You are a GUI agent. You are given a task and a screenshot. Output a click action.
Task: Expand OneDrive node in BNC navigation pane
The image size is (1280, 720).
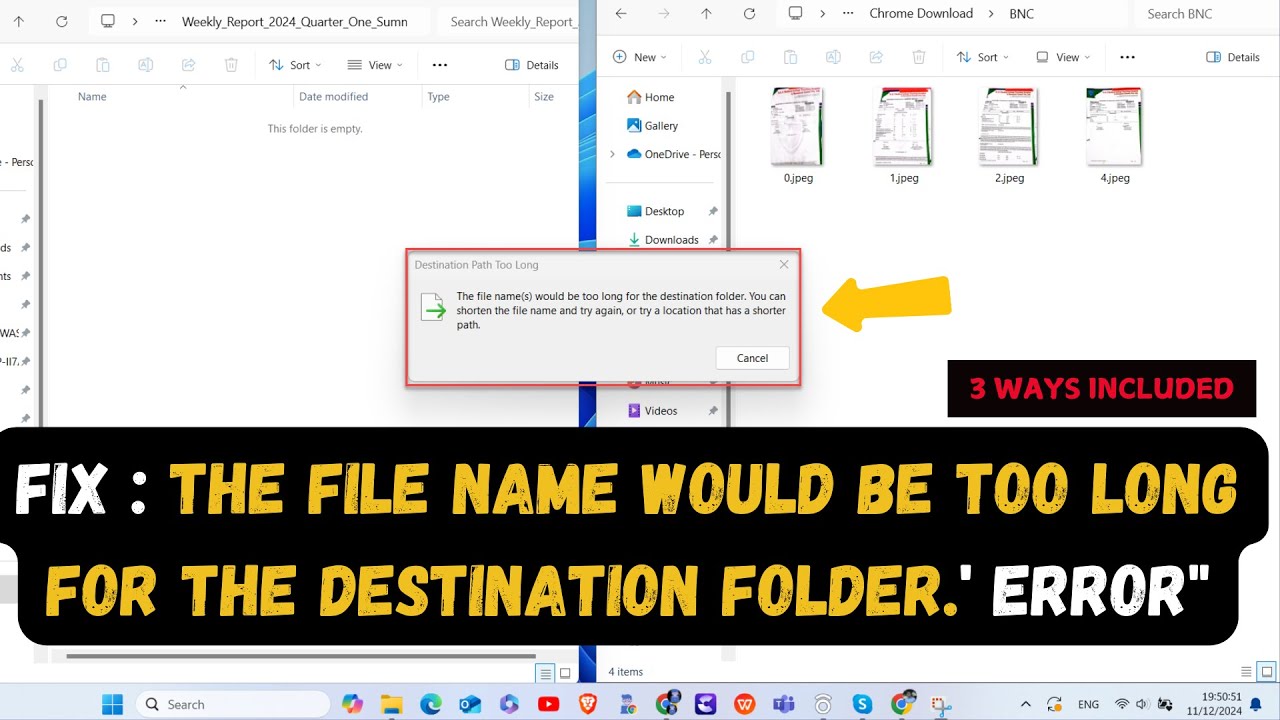[612, 154]
